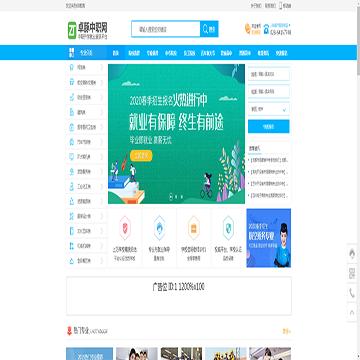The height and width of the screenshot is (360, 360).
Task: Open the first text link in top-right bar
Action: [x=256, y=5]
